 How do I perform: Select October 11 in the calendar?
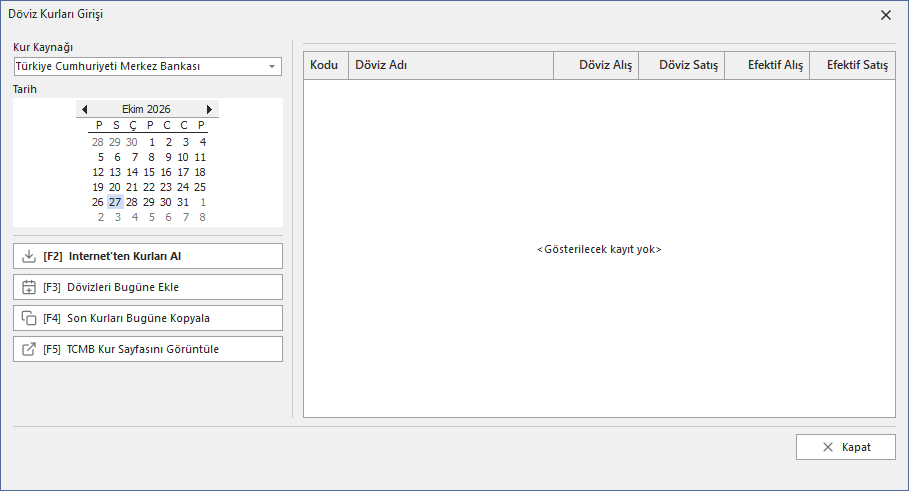pyautogui.click(x=200, y=157)
